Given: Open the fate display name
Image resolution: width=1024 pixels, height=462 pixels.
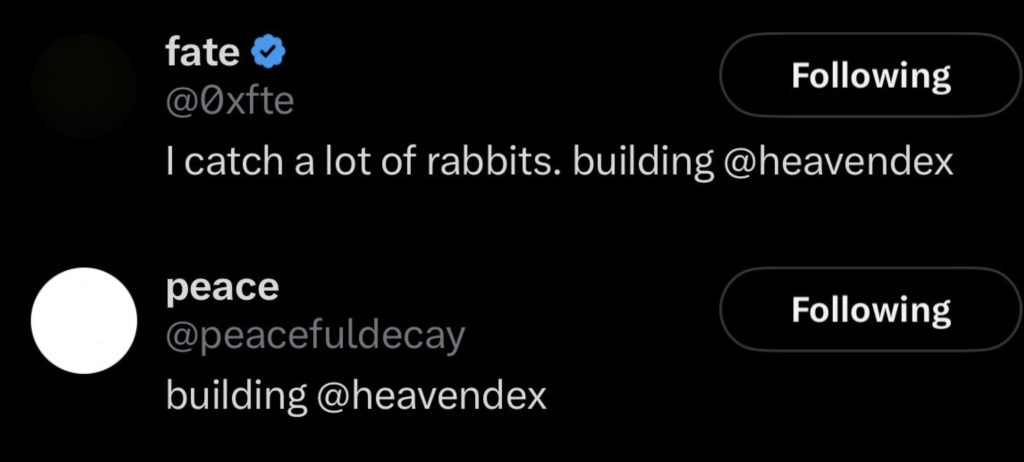Looking at the screenshot, I should [202, 52].
